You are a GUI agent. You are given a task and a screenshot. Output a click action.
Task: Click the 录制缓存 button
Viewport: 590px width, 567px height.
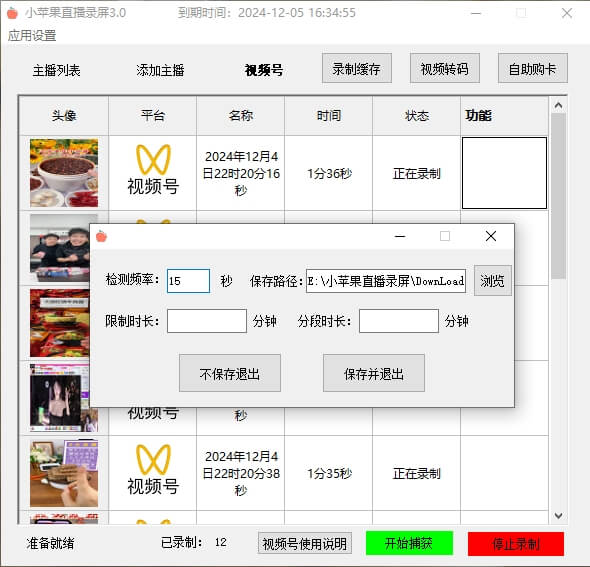[357, 68]
